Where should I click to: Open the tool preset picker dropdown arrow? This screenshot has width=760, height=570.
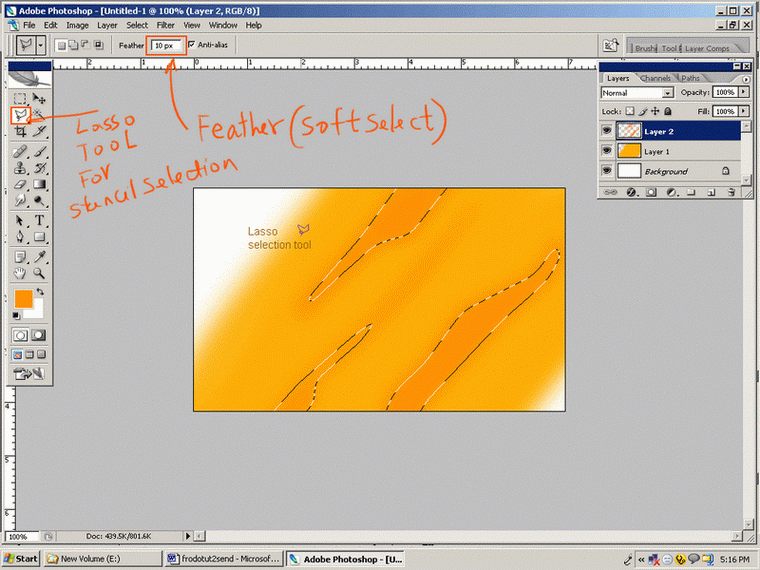point(41,45)
